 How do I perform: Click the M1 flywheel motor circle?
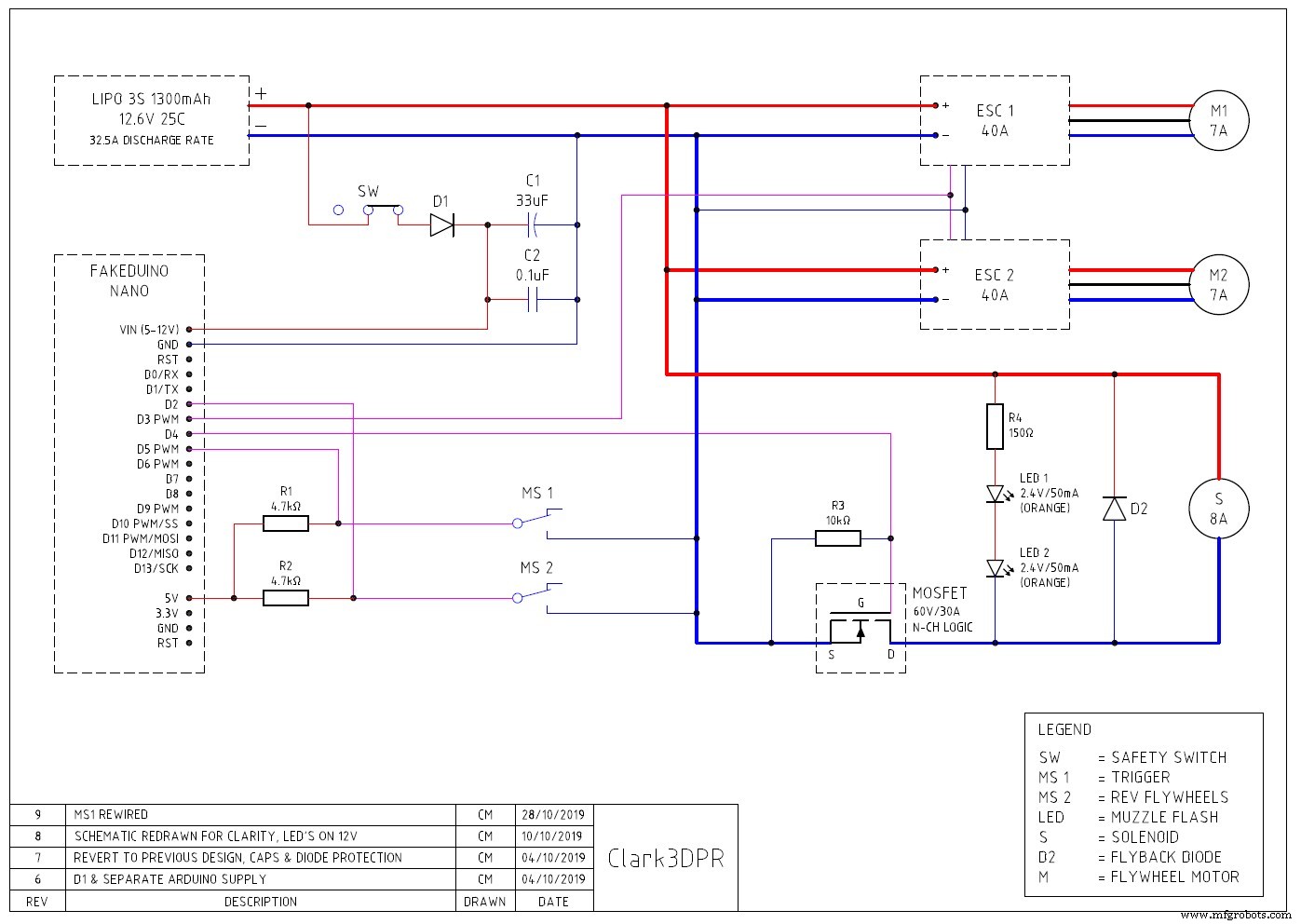(1218, 120)
